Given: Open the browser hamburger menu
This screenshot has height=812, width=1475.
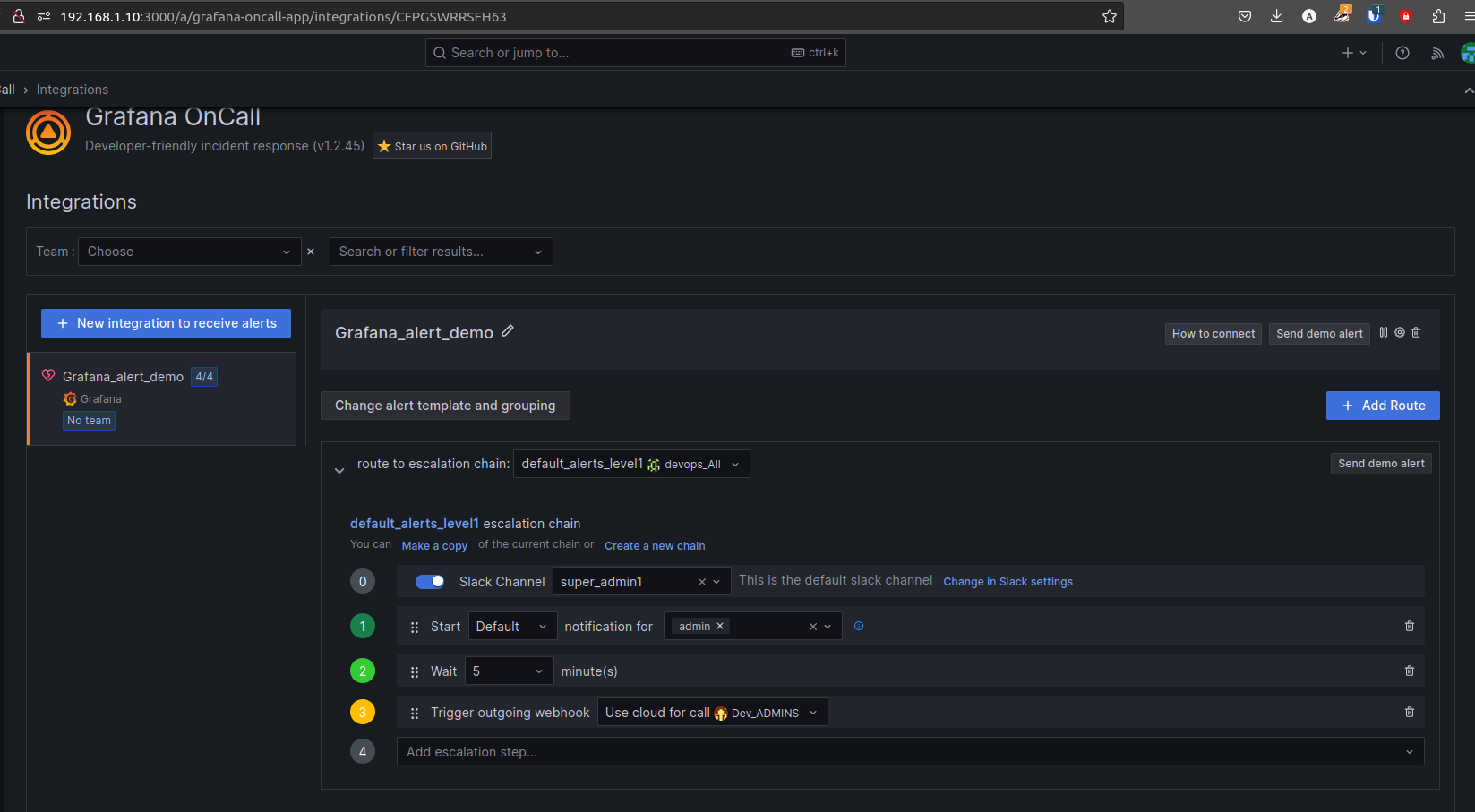Looking at the screenshot, I should pyautogui.click(x=1469, y=16).
